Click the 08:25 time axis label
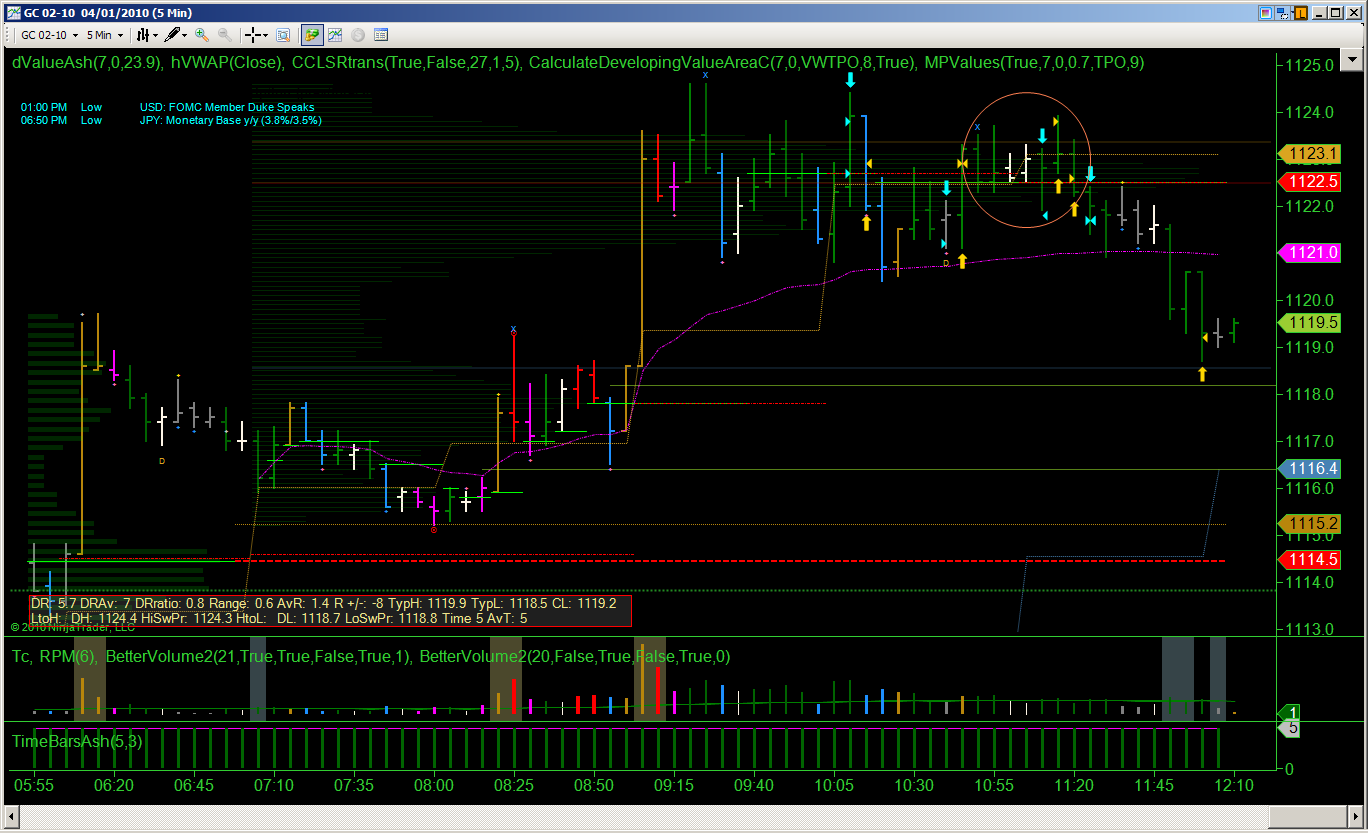 click(x=514, y=786)
